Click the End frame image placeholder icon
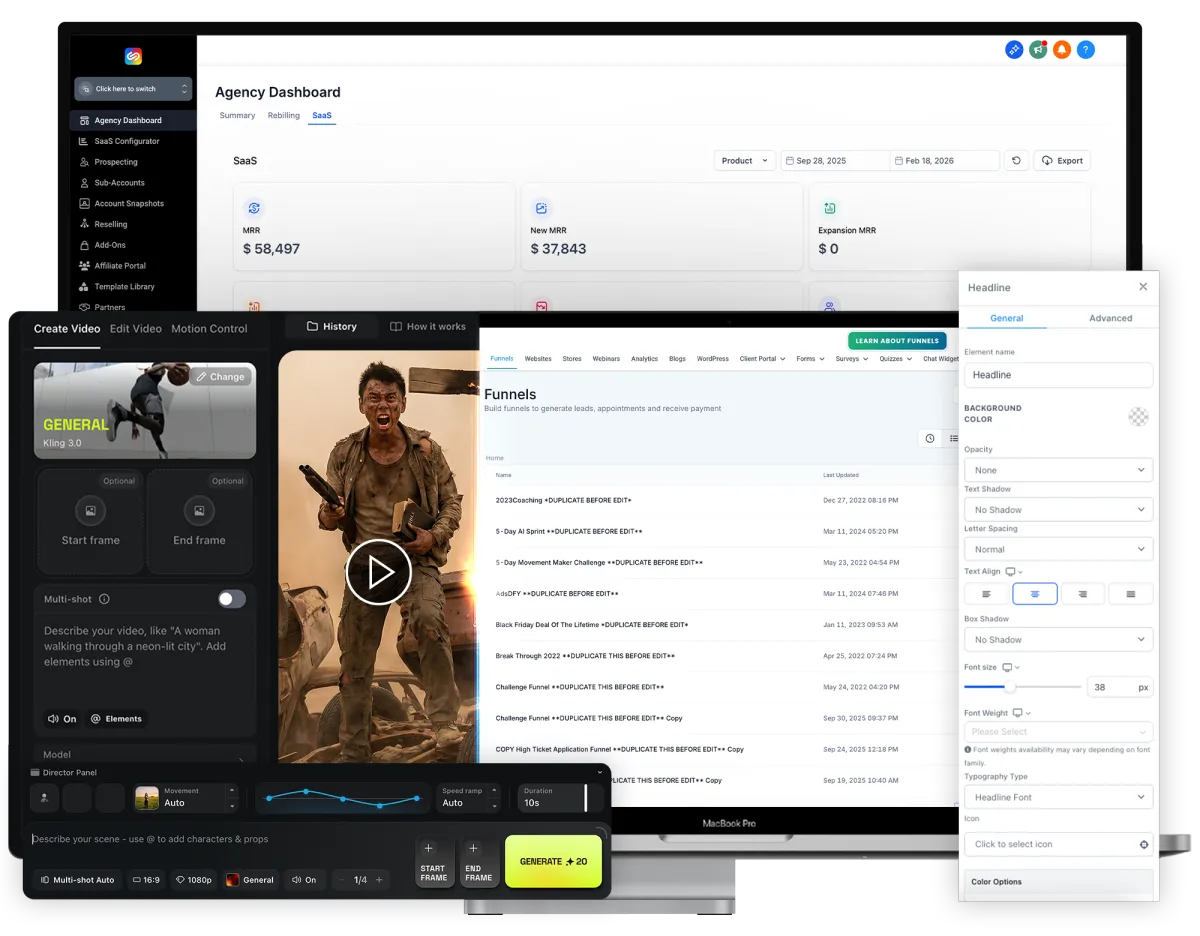 pos(199,511)
